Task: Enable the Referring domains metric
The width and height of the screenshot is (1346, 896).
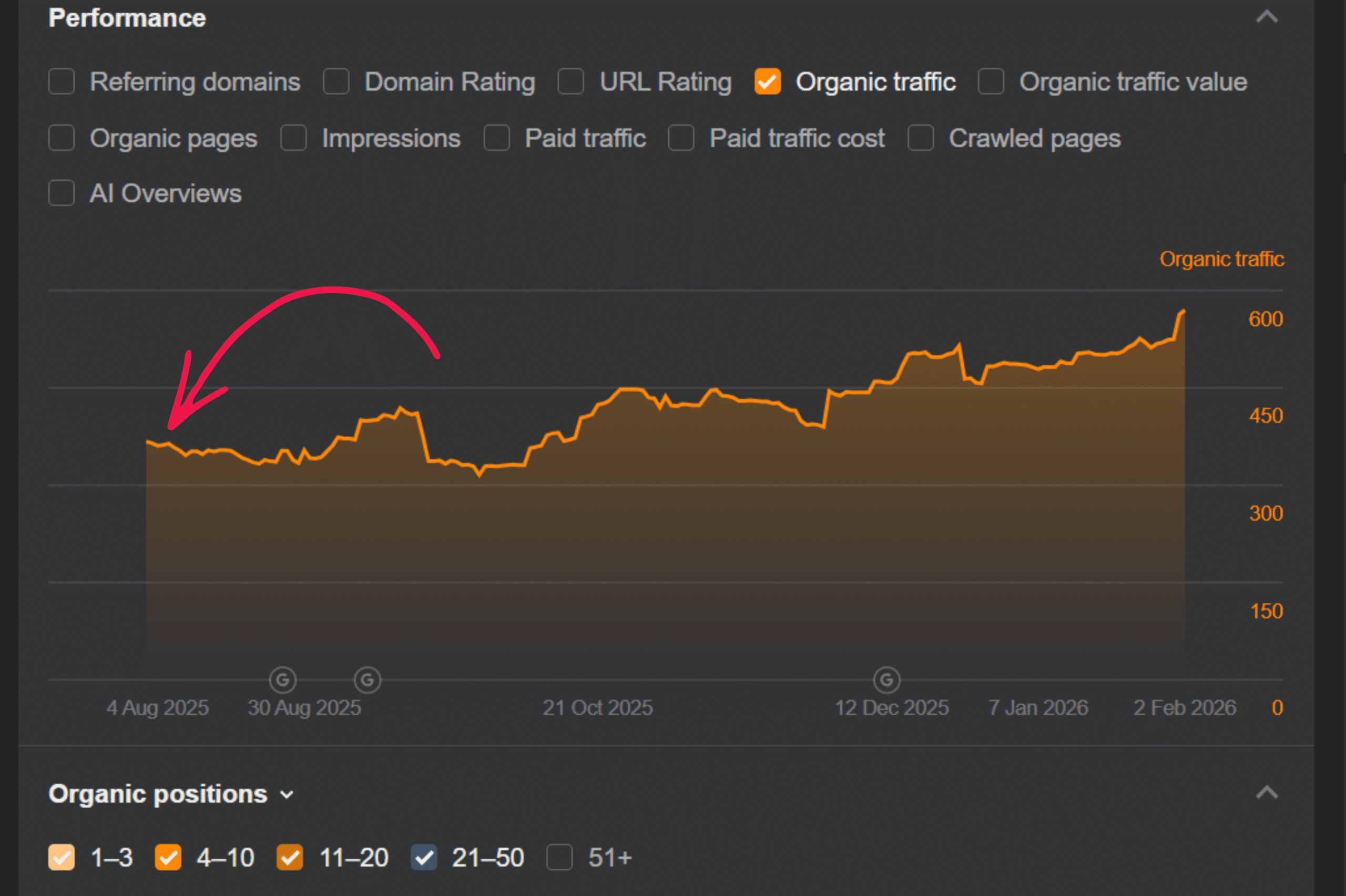Action: [x=61, y=81]
